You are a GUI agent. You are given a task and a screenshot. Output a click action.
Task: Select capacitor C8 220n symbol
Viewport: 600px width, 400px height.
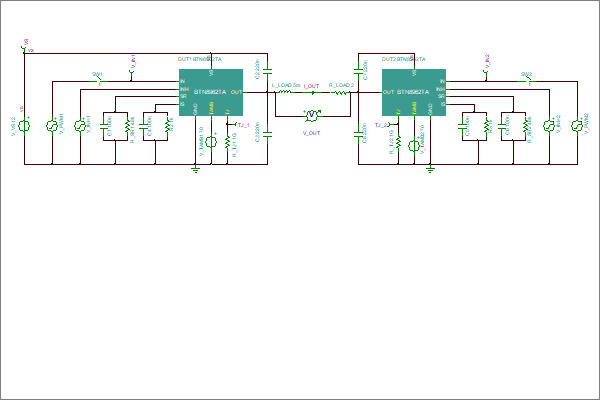pyautogui.click(x=358, y=135)
